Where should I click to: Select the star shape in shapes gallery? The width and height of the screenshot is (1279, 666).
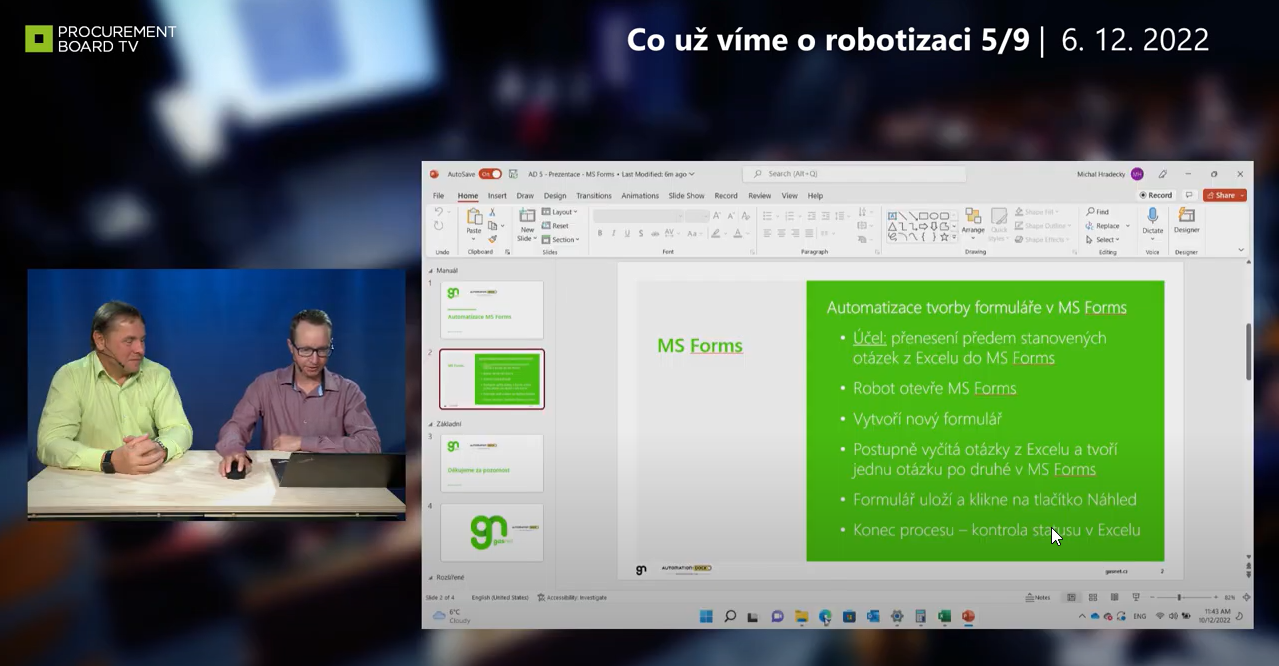tap(944, 237)
